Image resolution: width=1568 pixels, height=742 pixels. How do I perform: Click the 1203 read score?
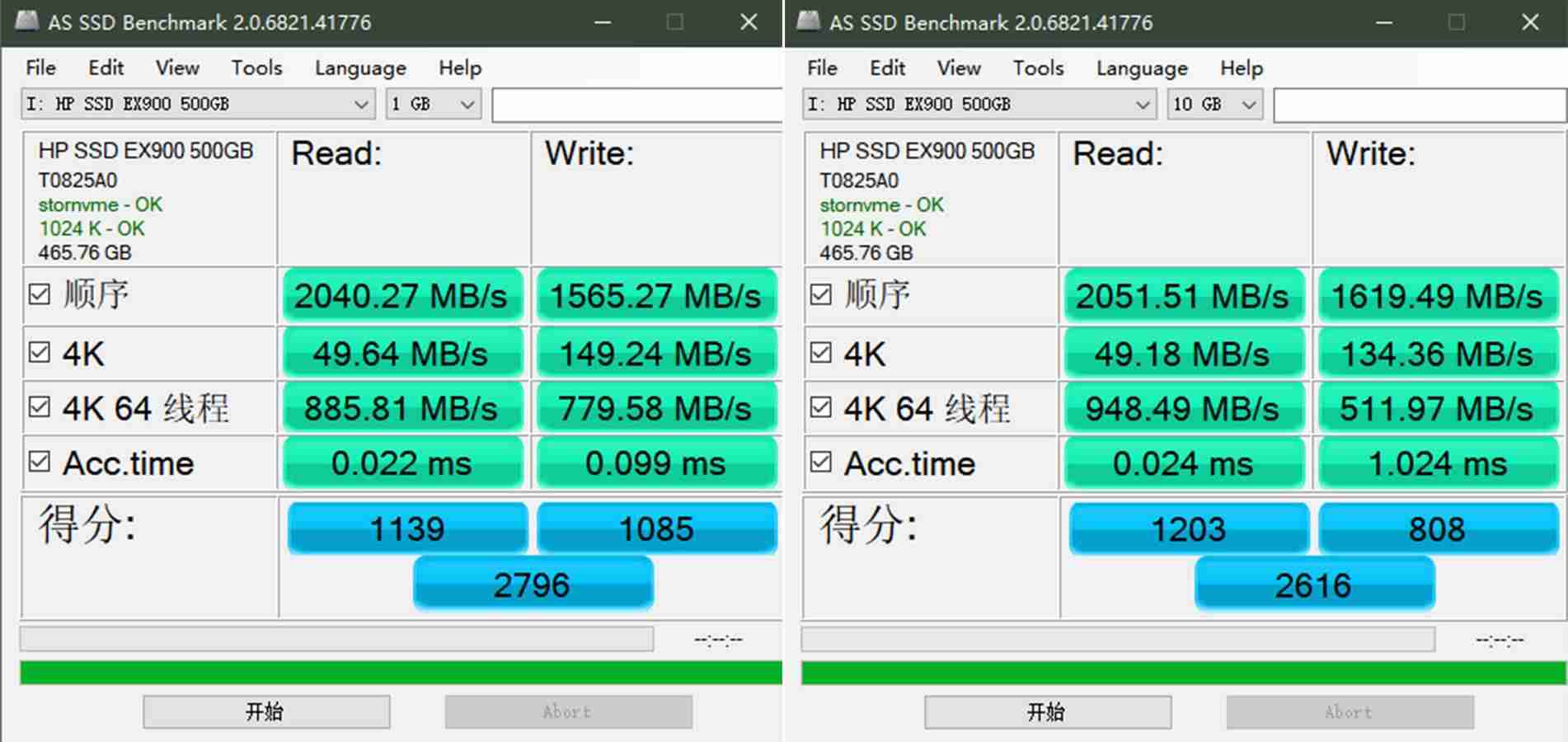(x=1189, y=528)
